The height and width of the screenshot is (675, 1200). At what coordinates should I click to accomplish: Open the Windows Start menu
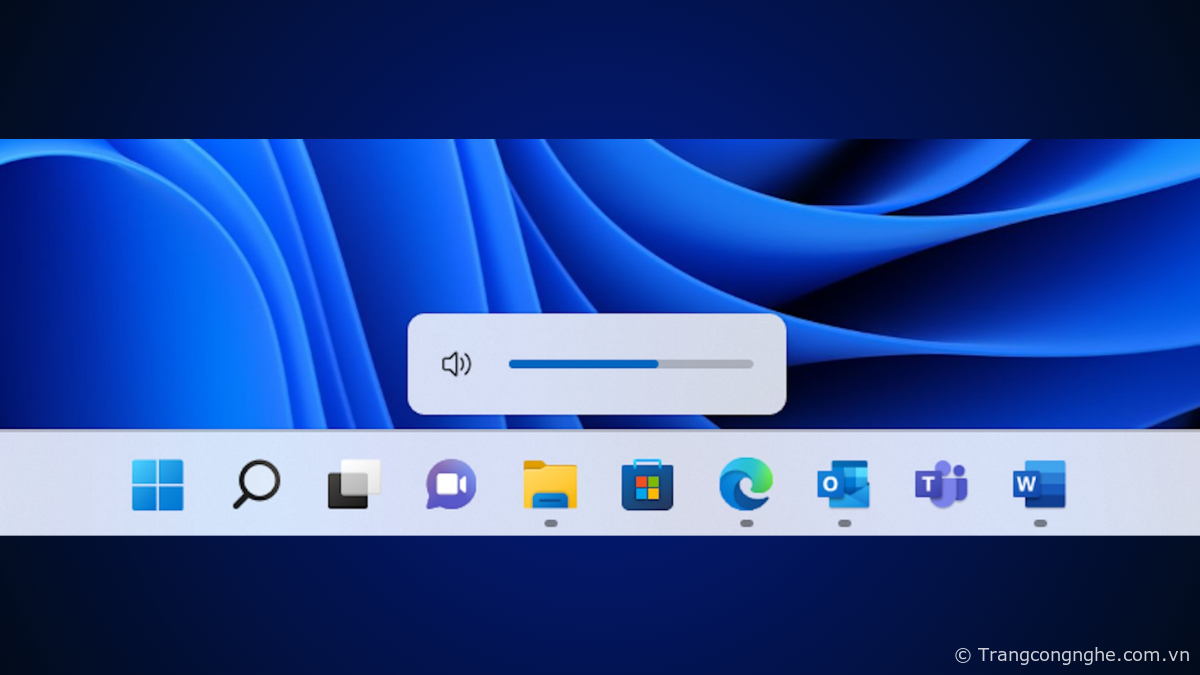[157, 485]
